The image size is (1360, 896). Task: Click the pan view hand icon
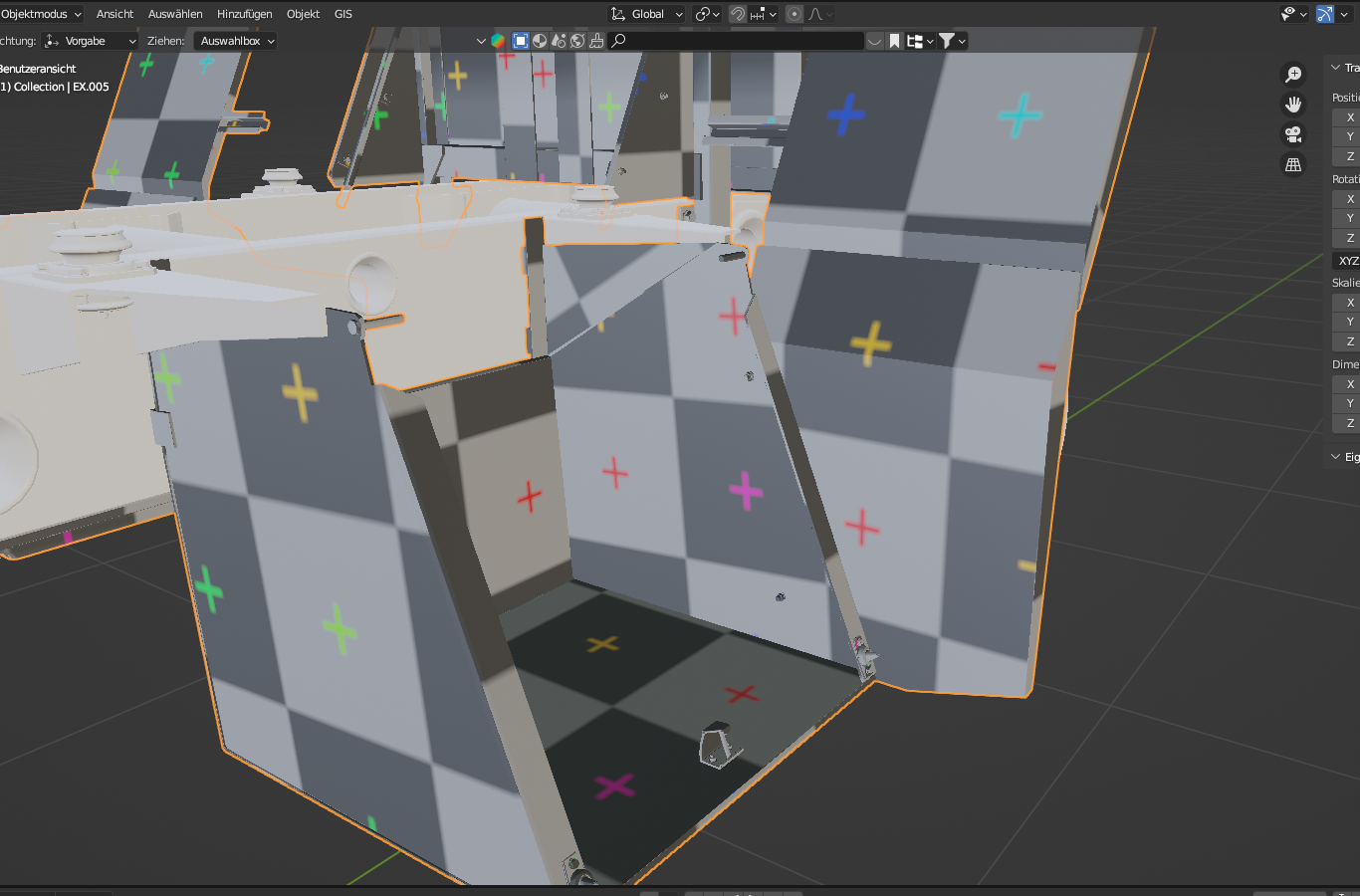[1293, 105]
